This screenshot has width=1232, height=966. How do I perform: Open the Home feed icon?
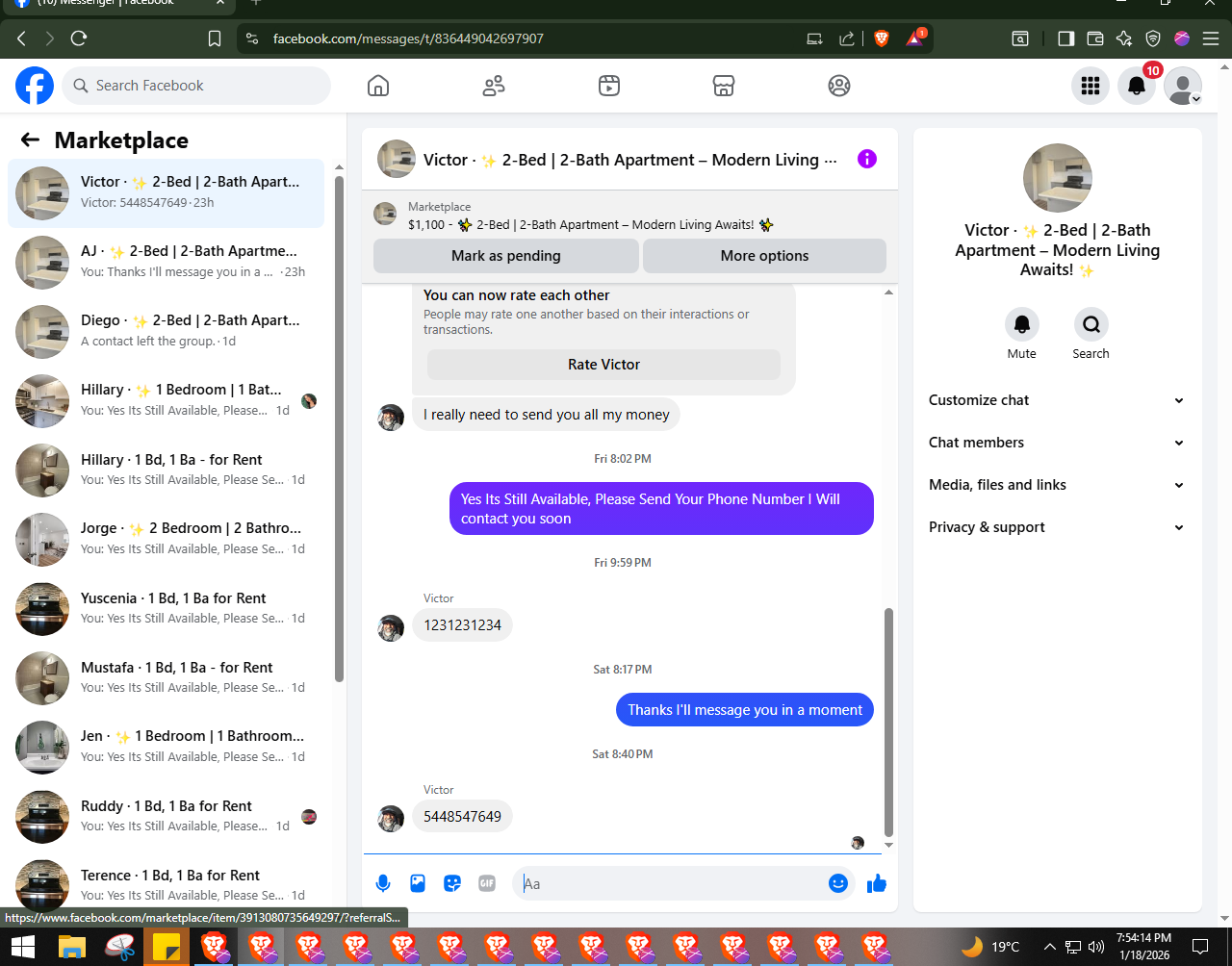(x=378, y=86)
